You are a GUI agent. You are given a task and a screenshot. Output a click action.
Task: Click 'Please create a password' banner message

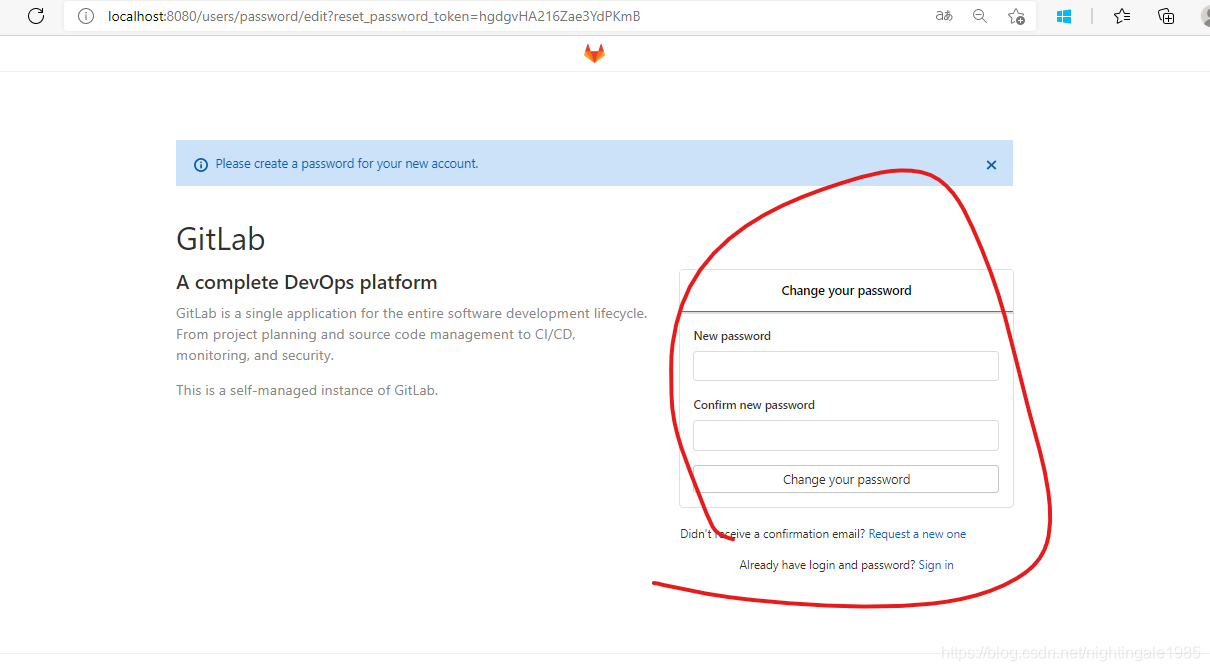pyautogui.click(x=347, y=164)
